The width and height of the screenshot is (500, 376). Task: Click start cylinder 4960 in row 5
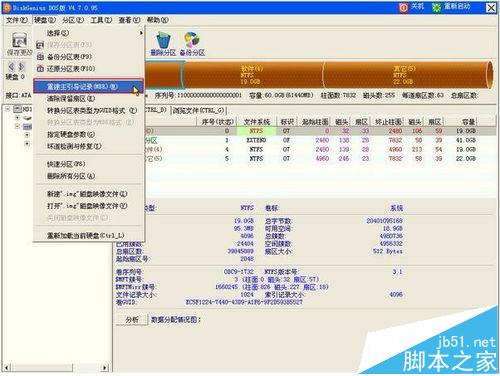tap(322, 159)
